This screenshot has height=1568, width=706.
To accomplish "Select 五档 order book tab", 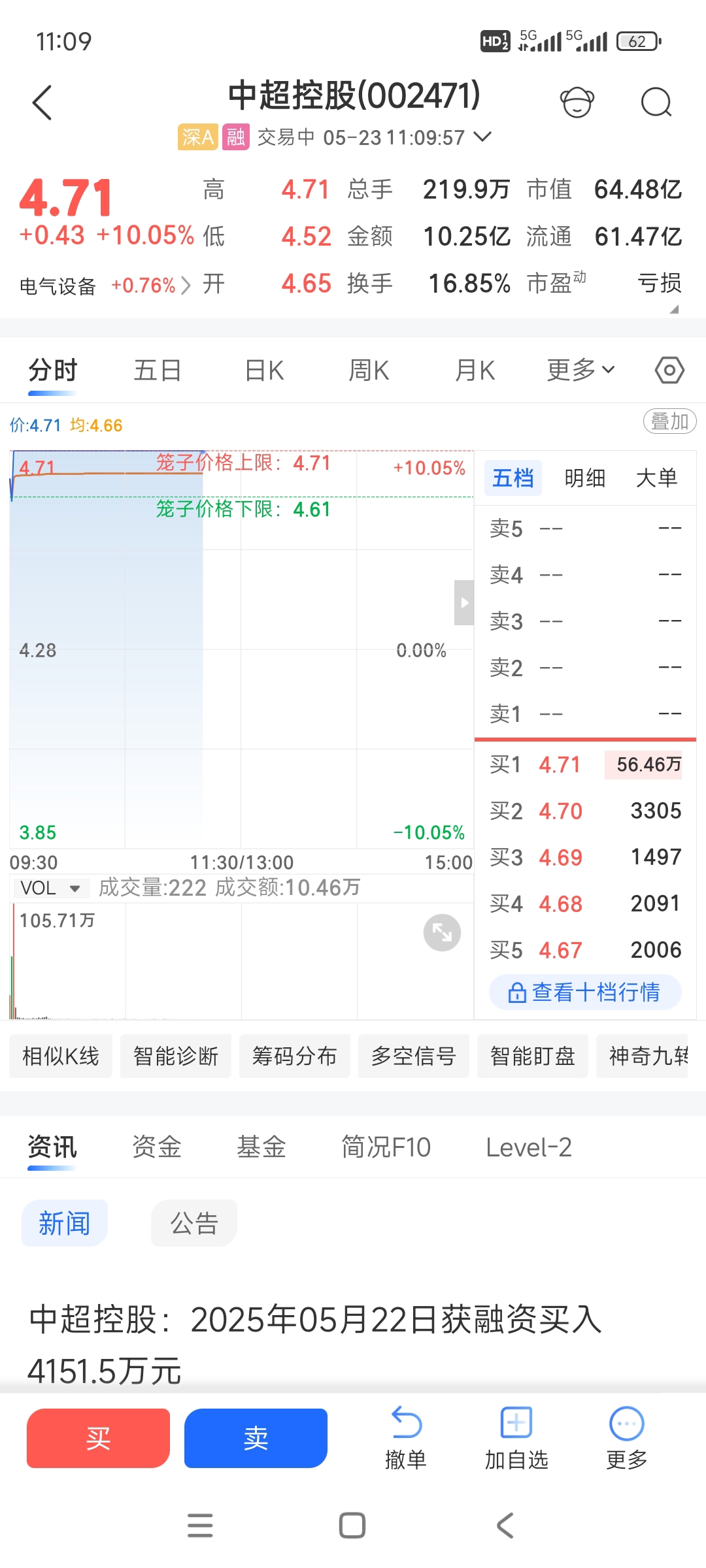I will (513, 478).
